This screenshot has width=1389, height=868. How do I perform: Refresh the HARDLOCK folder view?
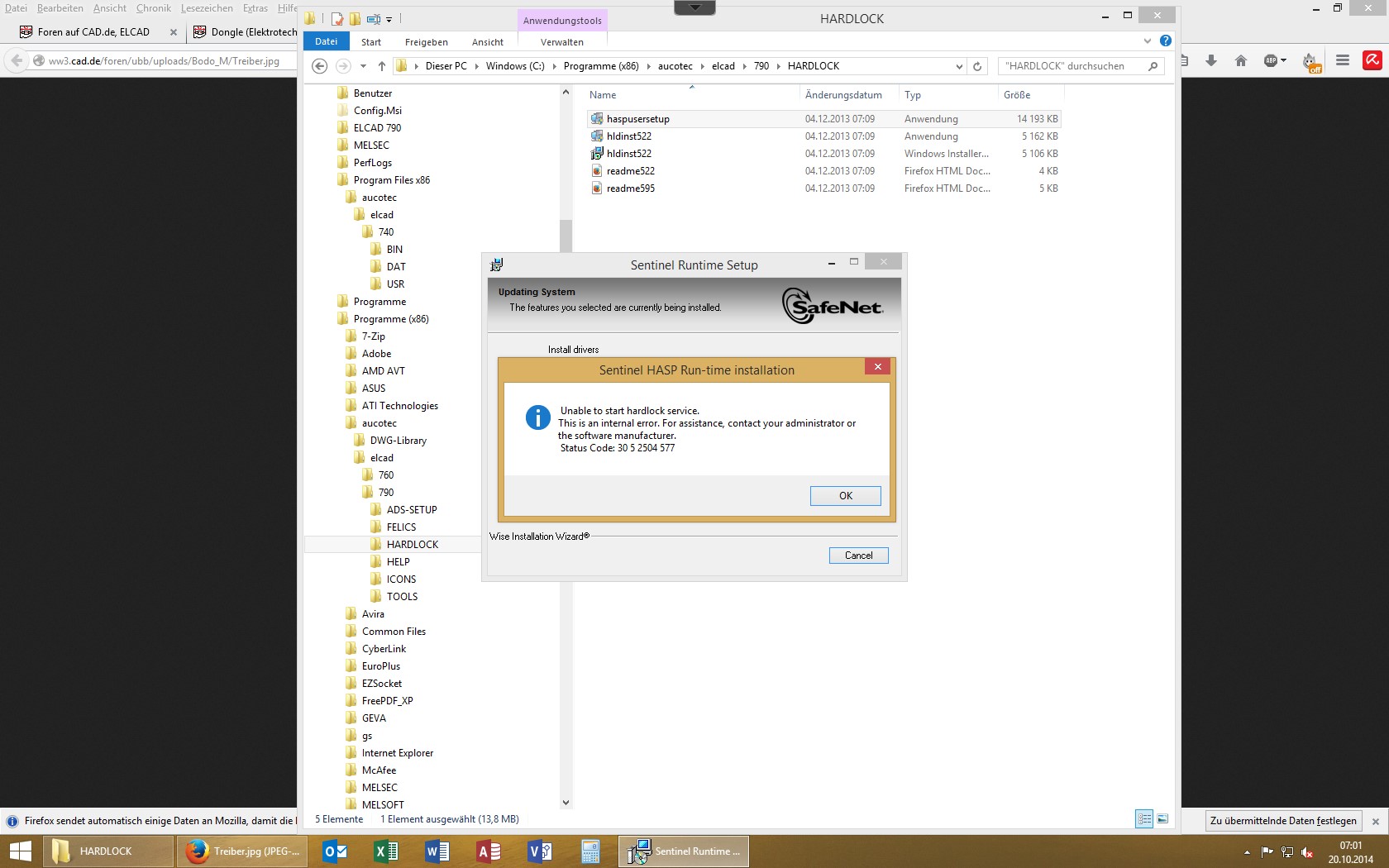tap(977, 66)
